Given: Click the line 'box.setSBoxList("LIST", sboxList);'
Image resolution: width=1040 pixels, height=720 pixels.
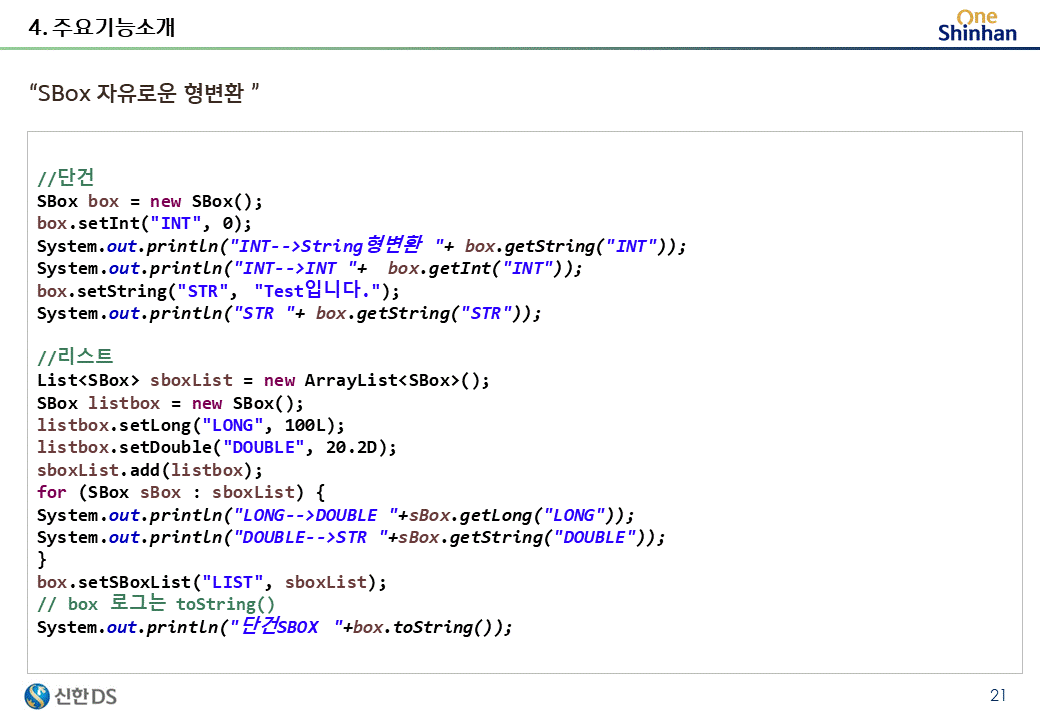Looking at the screenshot, I should pyautogui.click(x=212, y=582).
